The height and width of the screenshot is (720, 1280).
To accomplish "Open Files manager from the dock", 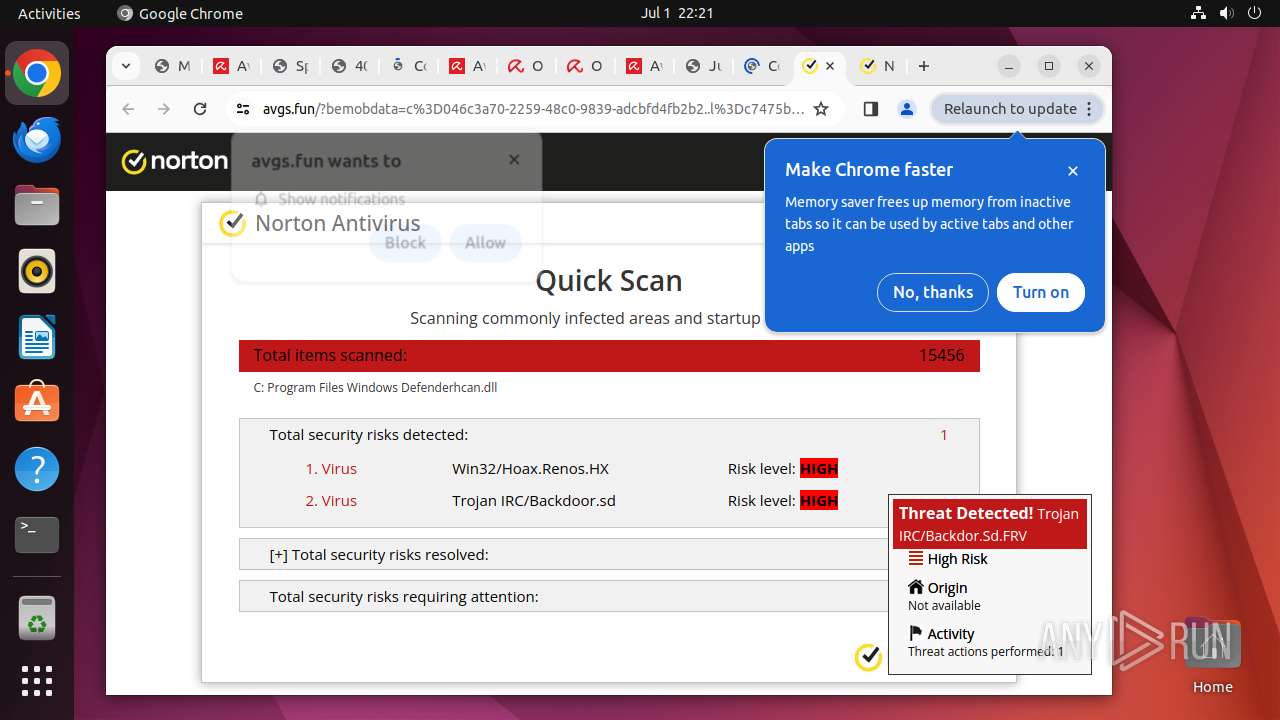I will click(37, 205).
